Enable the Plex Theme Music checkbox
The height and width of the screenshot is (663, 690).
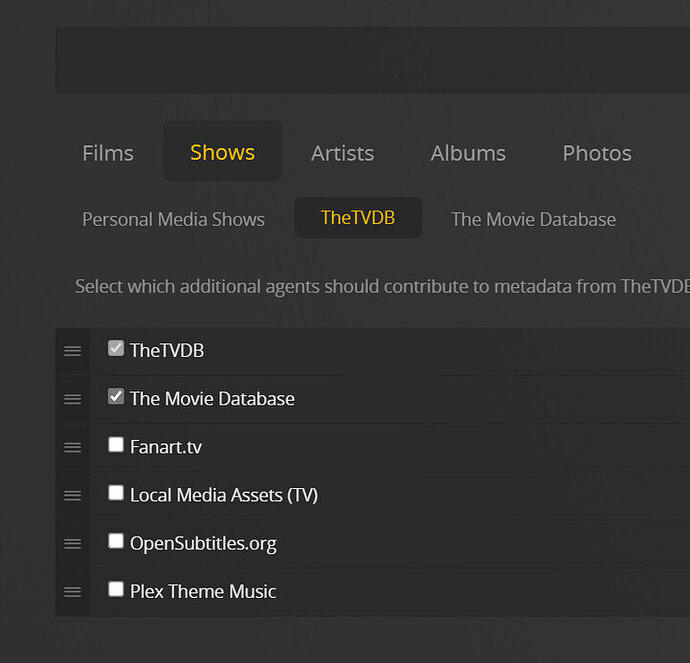(116, 589)
